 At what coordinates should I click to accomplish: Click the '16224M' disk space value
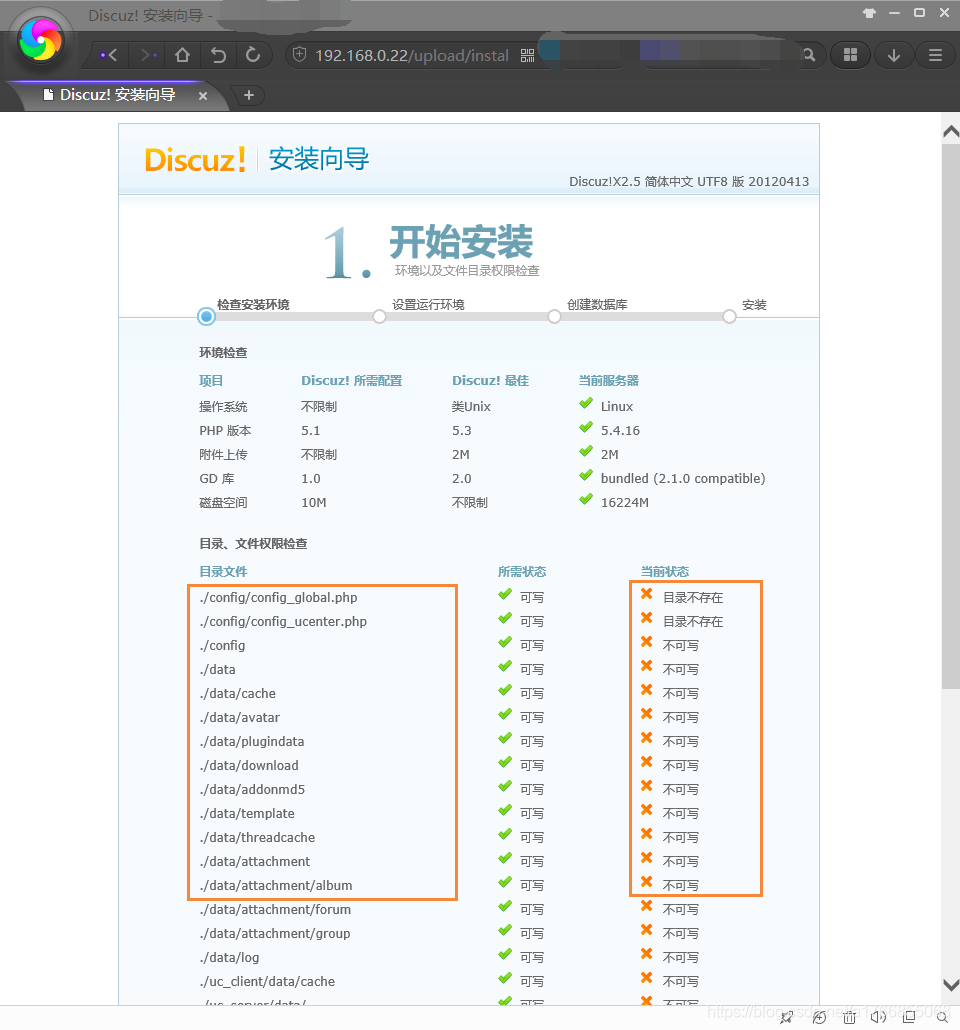pos(624,503)
